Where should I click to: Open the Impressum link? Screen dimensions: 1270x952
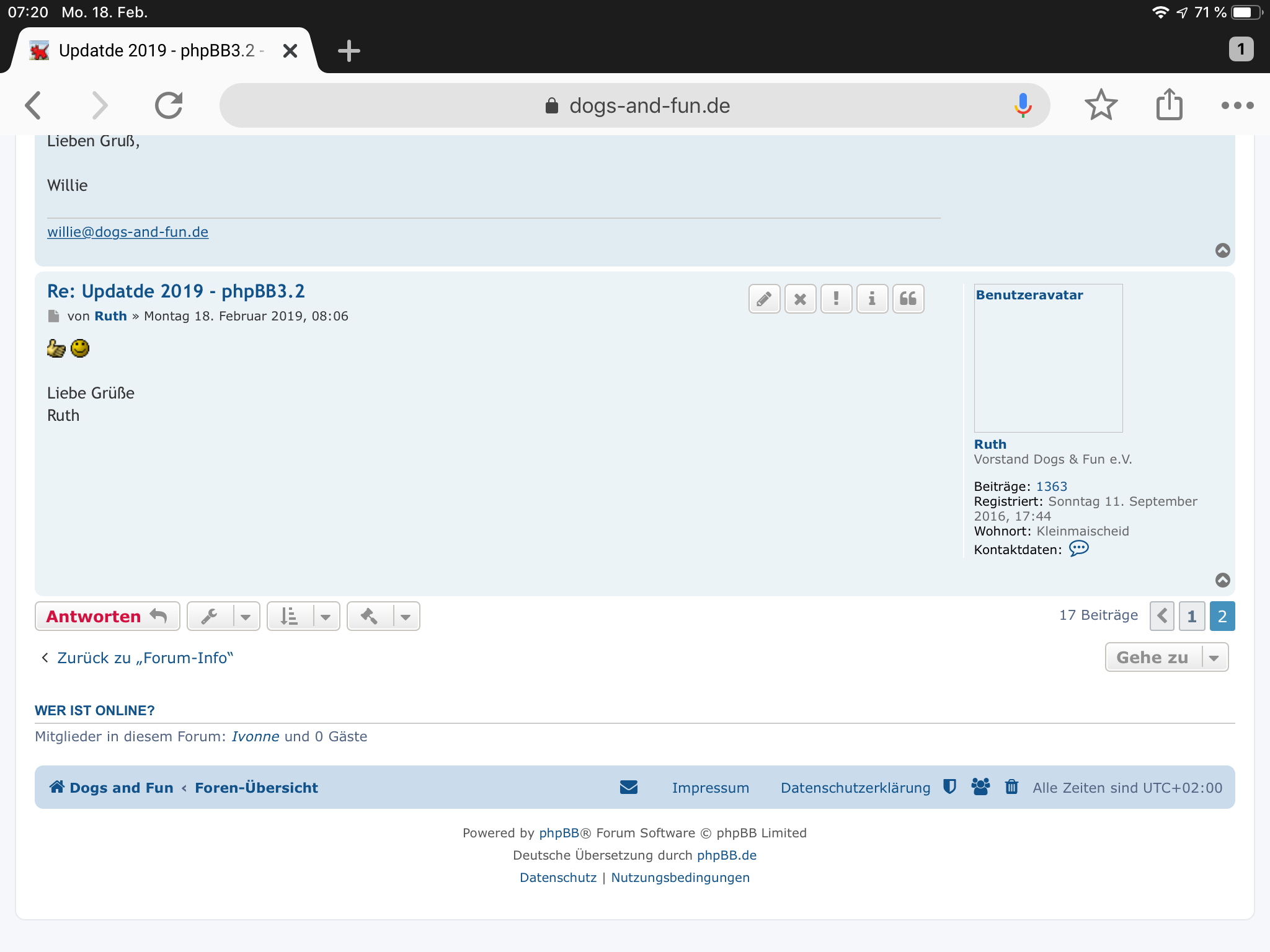pos(710,788)
